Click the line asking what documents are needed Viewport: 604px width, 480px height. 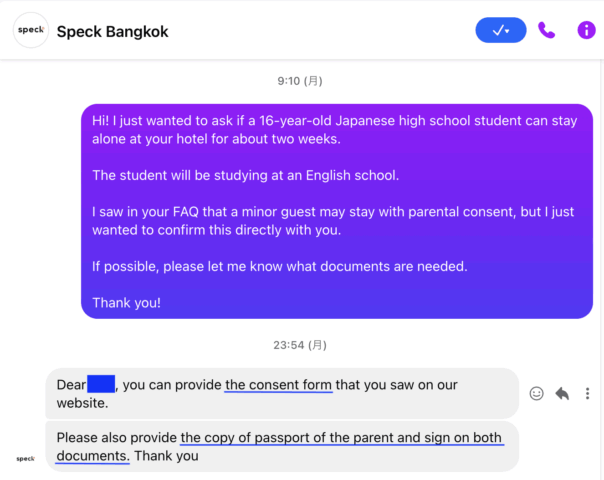pyautogui.click(x=280, y=266)
